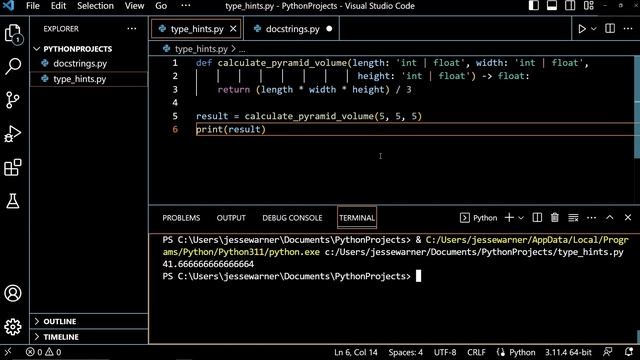This screenshot has width=640, height=360.
Task: Open editor More Actions ellipsis
Action: coord(628,29)
